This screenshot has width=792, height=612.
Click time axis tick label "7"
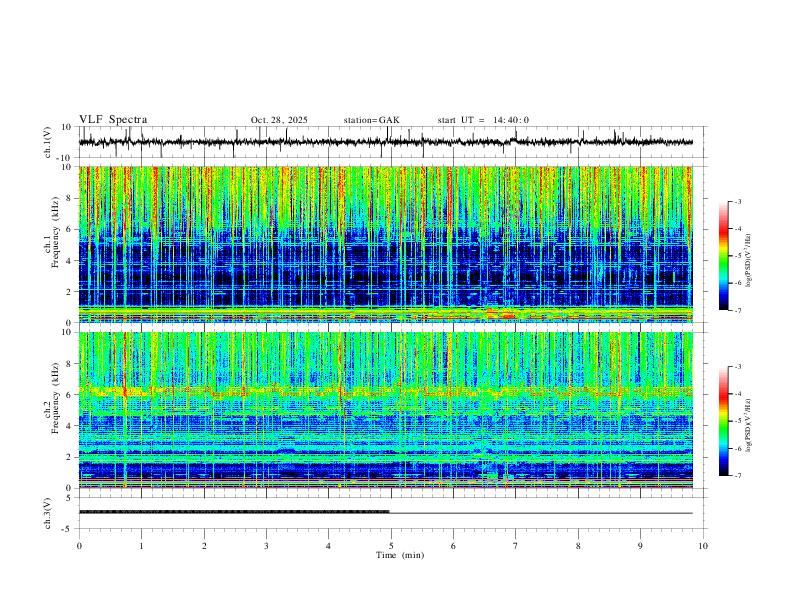(516, 546)
